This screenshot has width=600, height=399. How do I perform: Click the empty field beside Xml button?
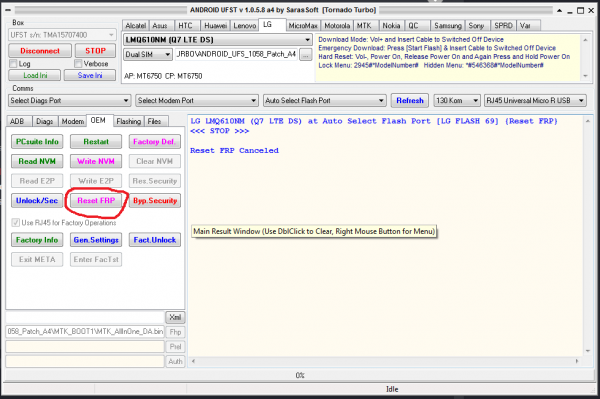pyautogui.click(x=85, y=317)
